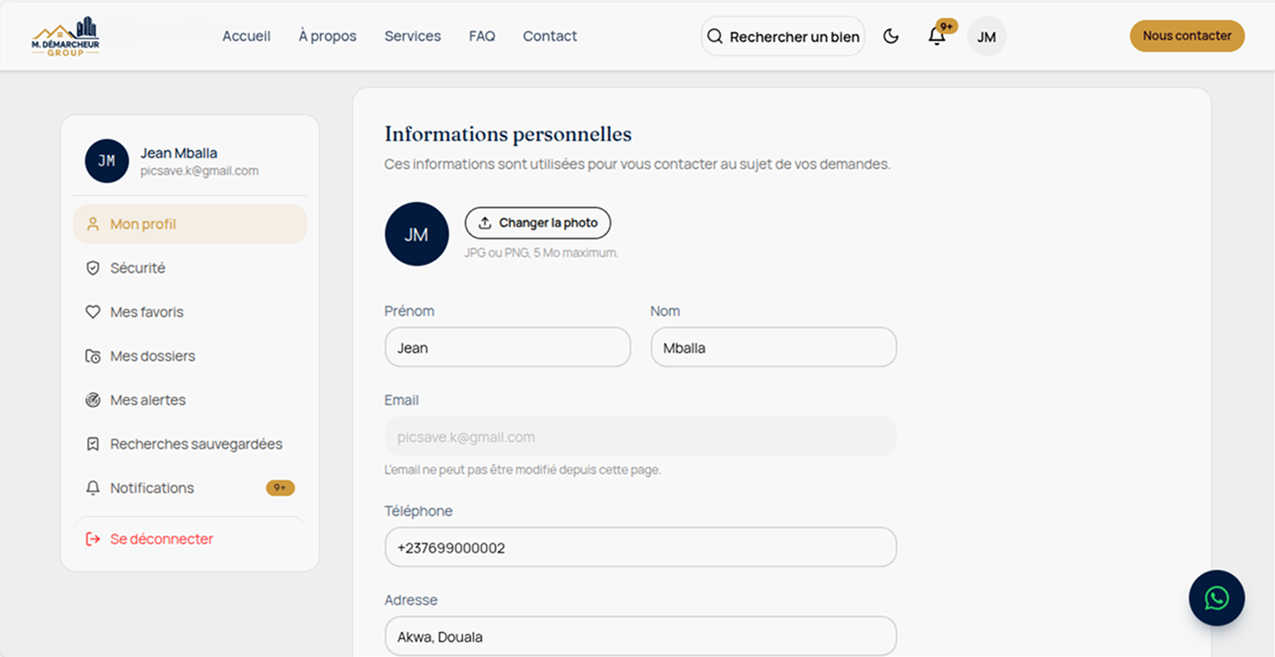Click the 9+ badge on header bell
This screenshot has width=1275, height=657.
click(x=946, y=26)
